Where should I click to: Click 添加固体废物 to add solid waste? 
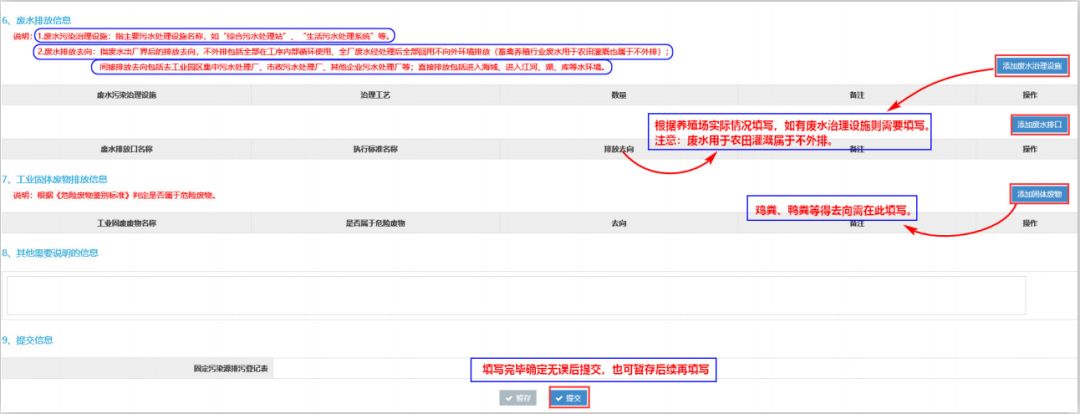click(1041, 193)
